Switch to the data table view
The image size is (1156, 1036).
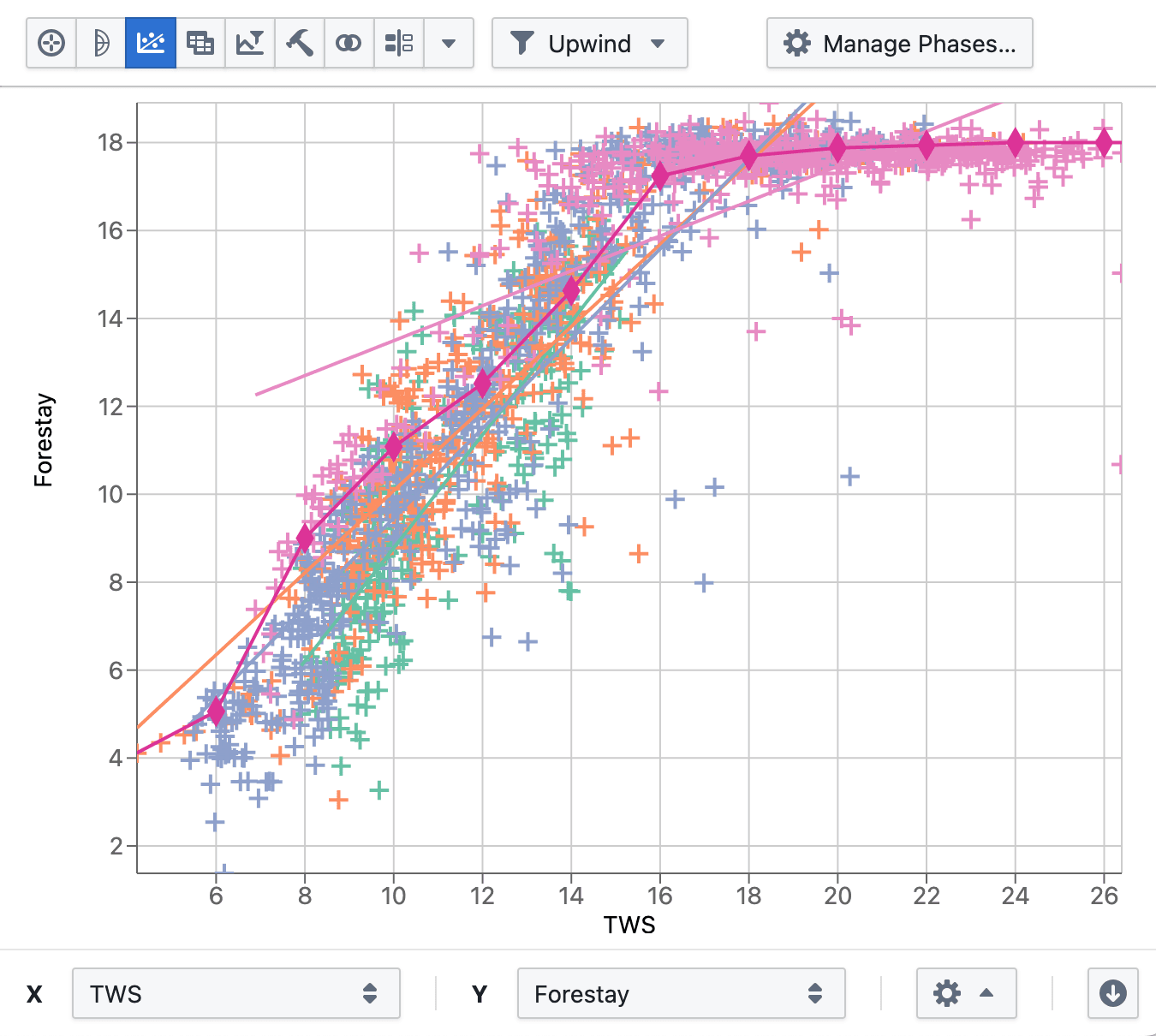coord(200,43)
